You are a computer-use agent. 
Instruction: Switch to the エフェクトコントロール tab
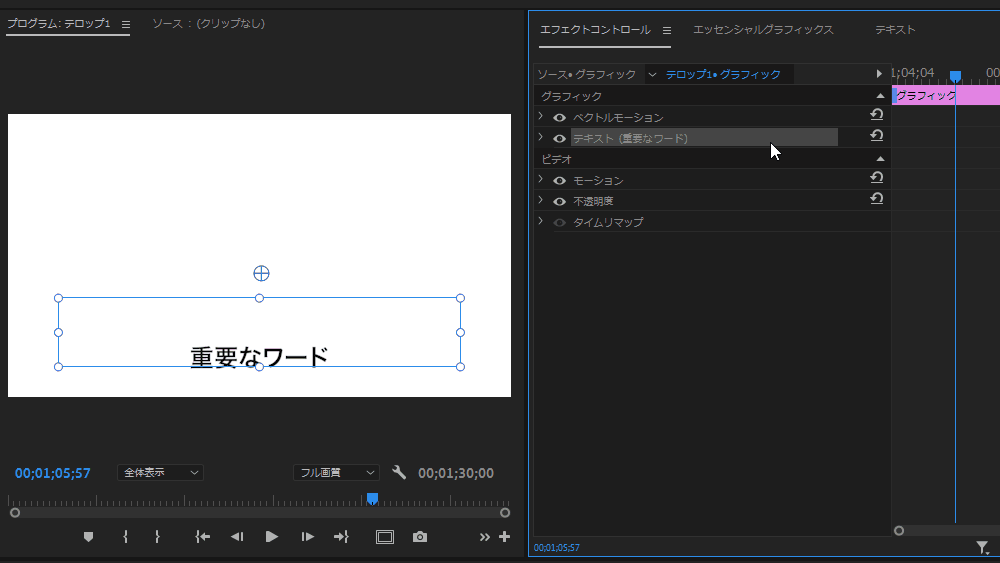pyautogui.click(x=595, y=30)
